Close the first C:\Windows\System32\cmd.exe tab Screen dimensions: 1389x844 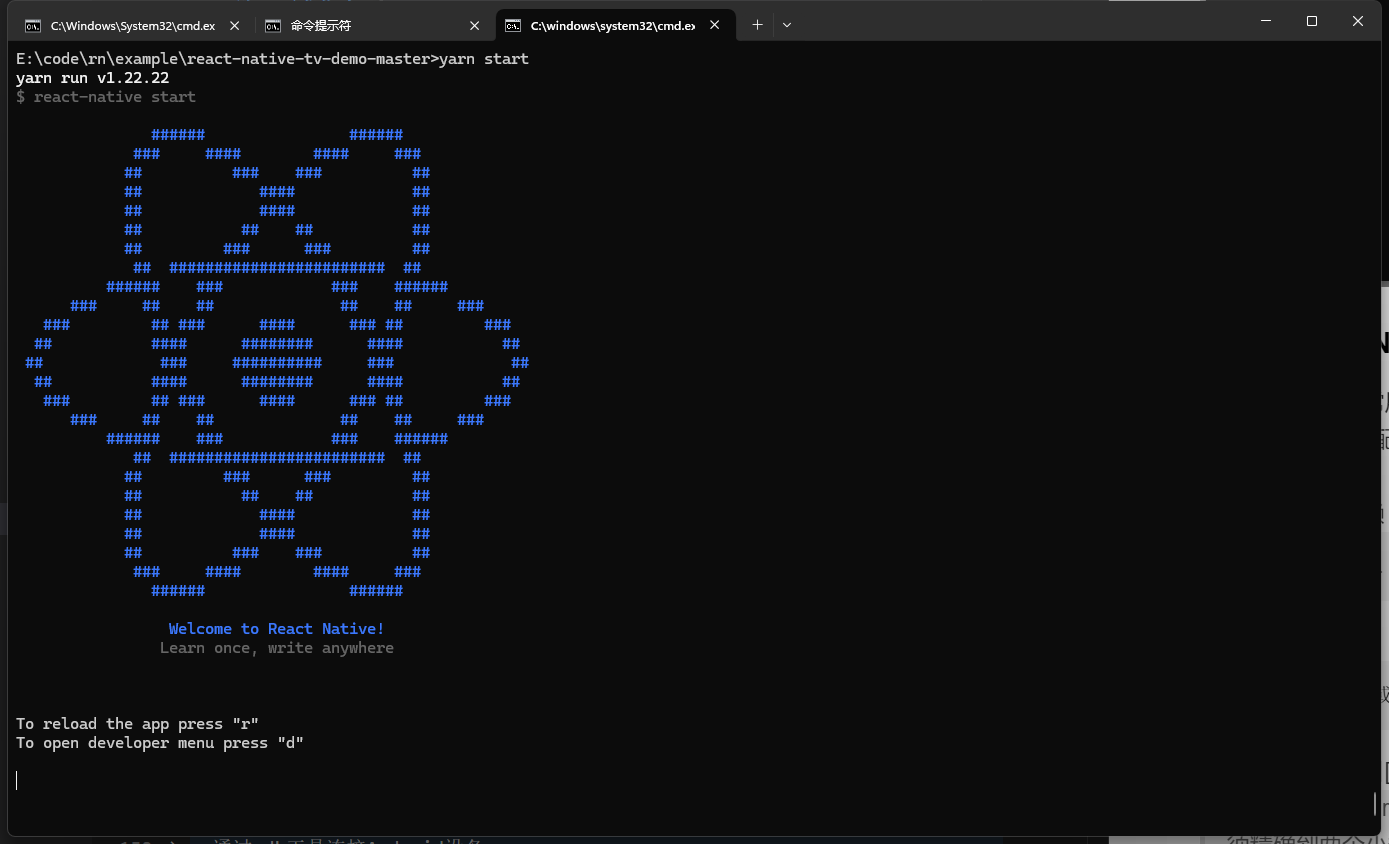tap(235, 25)
